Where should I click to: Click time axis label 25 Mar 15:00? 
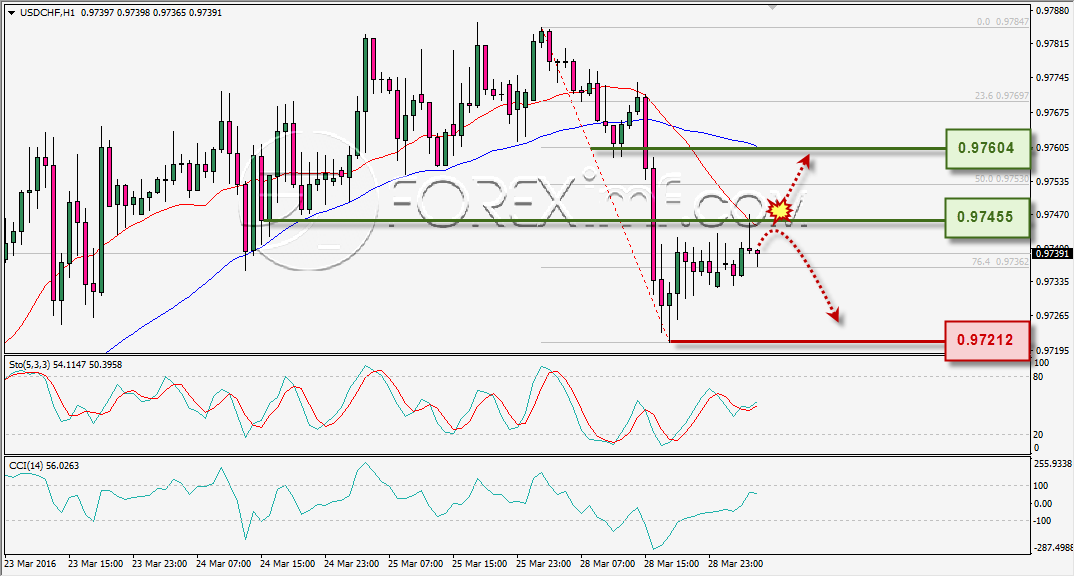(x=479, y=563)
